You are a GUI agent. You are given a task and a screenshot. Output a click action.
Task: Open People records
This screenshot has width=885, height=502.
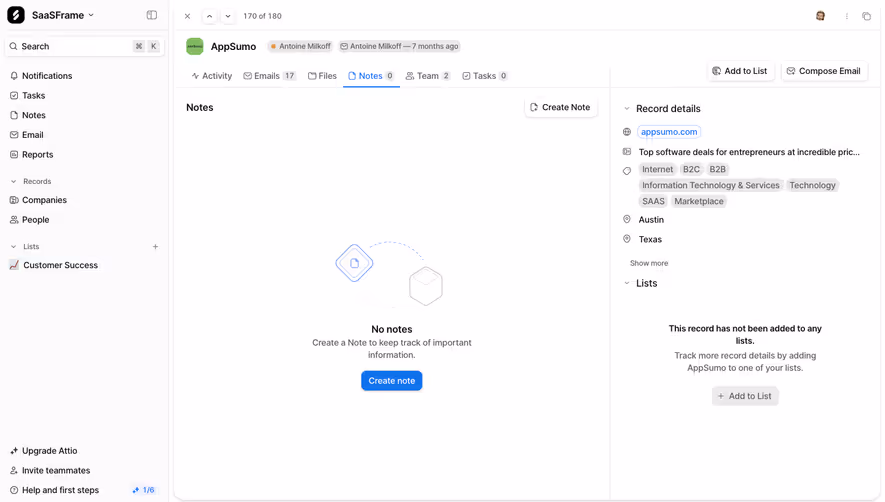click(x=35, y=220)
